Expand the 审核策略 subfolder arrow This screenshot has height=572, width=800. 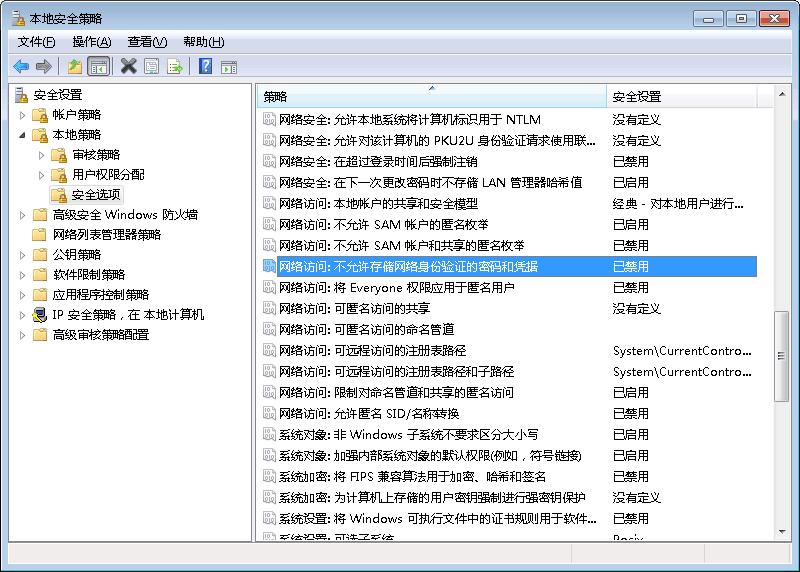point(42,155)
